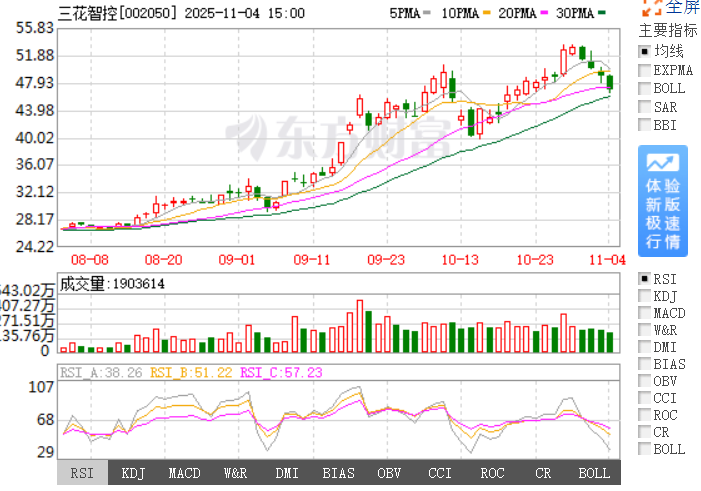Switch to the OBV bottom tab
The width and height of the screenshot is (701, 491).
389,473
